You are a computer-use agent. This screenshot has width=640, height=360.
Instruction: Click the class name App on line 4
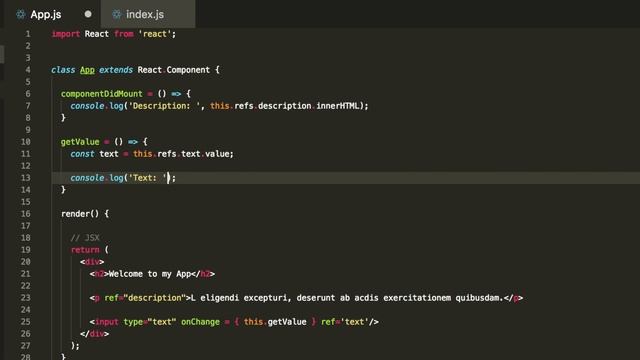[x=87, y=70]
